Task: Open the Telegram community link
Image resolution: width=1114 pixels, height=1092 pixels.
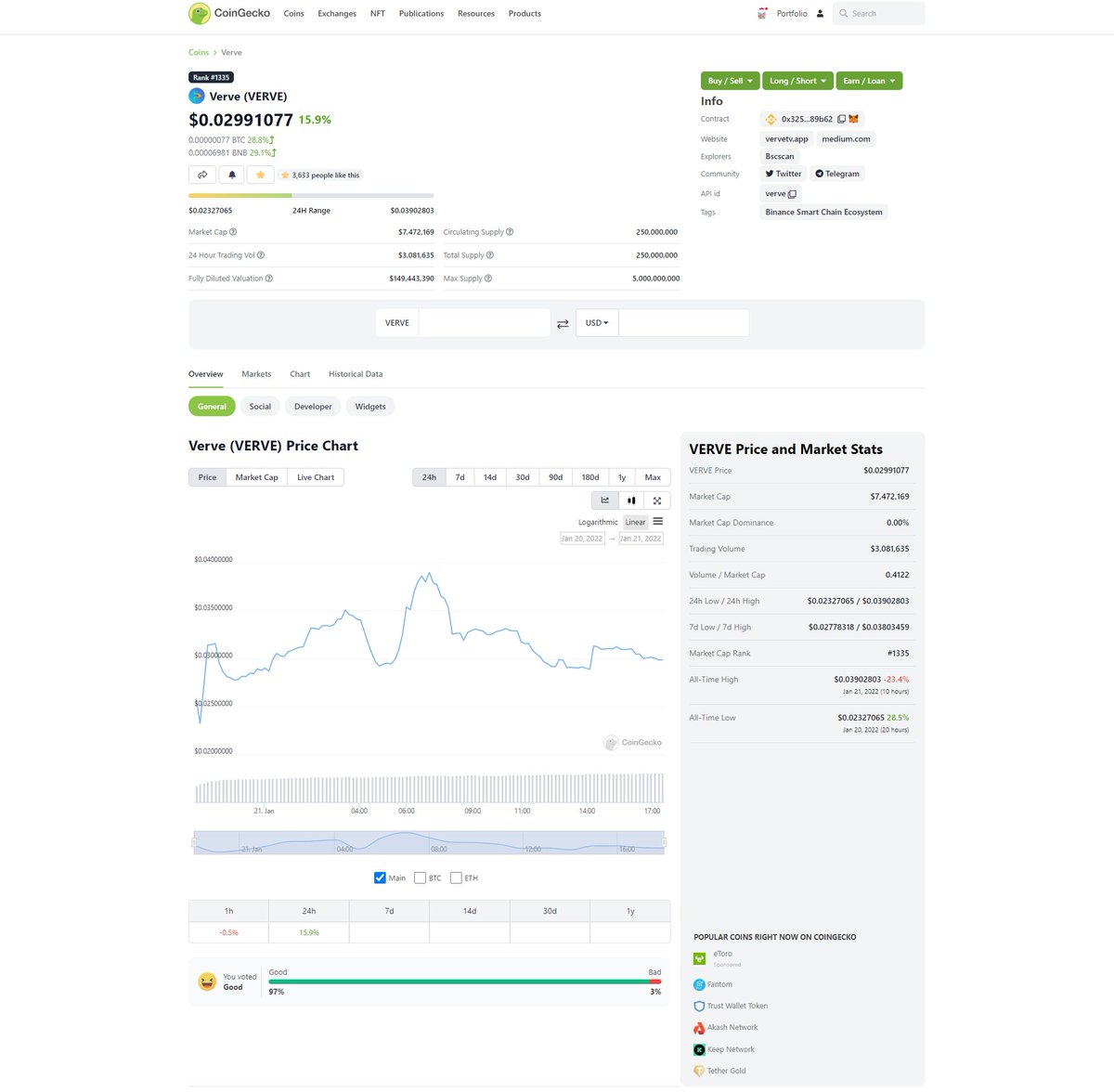Action: pos(836,174)
